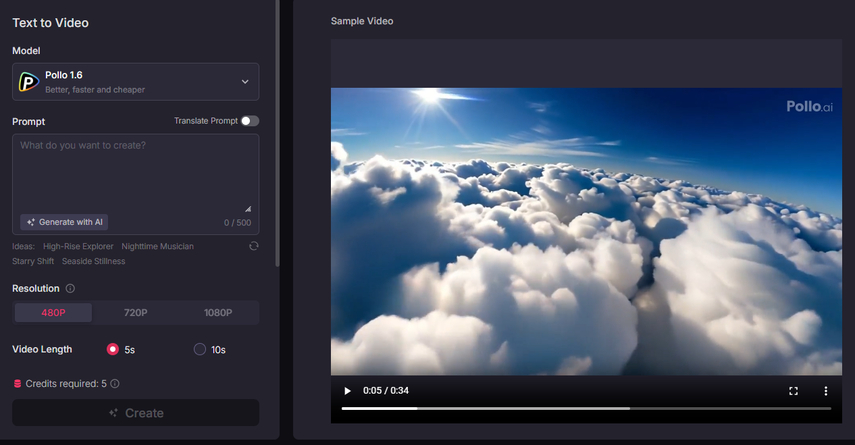Toggle the Translate Prompt switch
This screenshot has height=445, width=855.
[250, 121]
